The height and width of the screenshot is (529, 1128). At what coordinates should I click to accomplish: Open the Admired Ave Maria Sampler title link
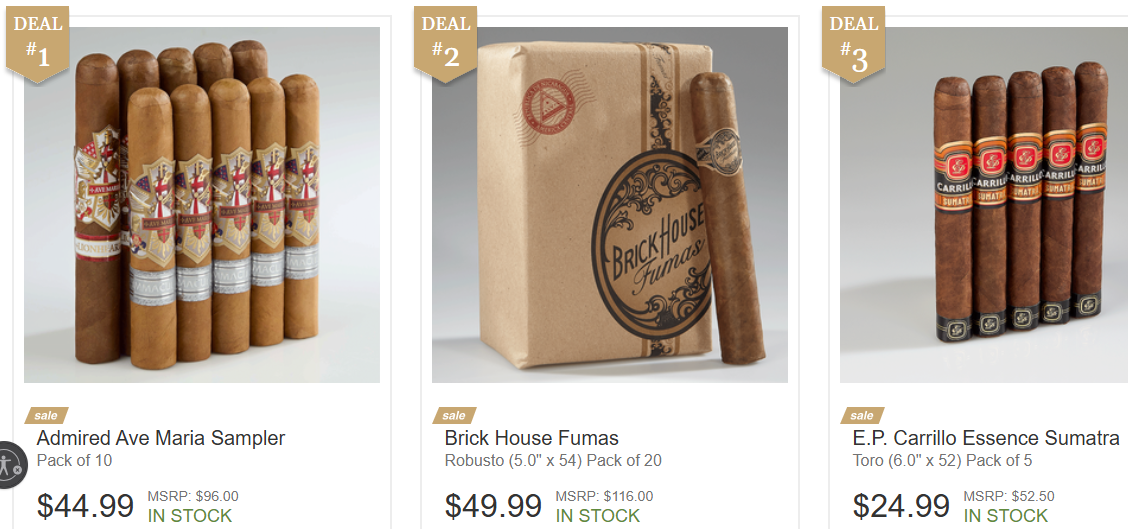click(x=160, y=438)
